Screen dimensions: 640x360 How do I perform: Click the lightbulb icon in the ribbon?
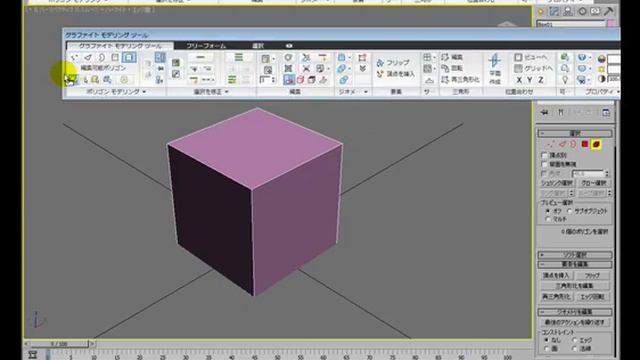pyautogui.click(x=565, y=80)
